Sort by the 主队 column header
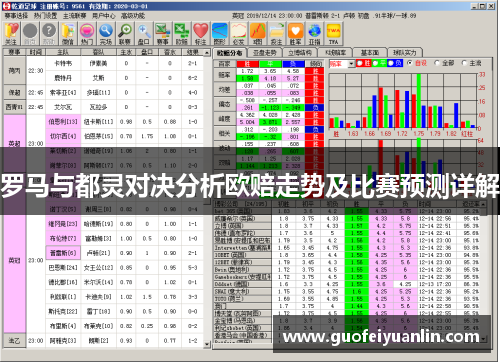This screenshot has width=500, height=362. click(63, 52)
